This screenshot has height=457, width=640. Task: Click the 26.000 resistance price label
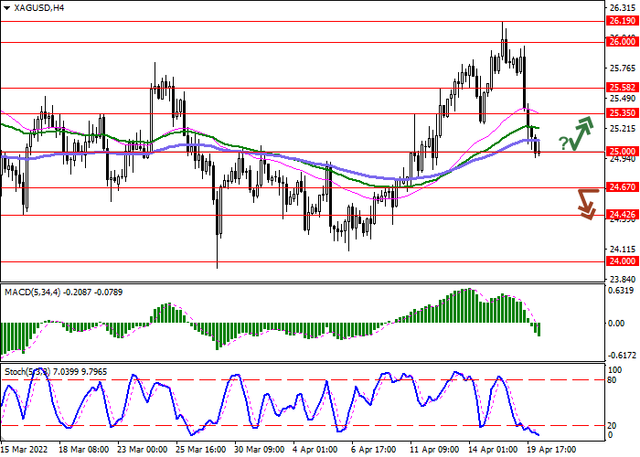point(621,42)
